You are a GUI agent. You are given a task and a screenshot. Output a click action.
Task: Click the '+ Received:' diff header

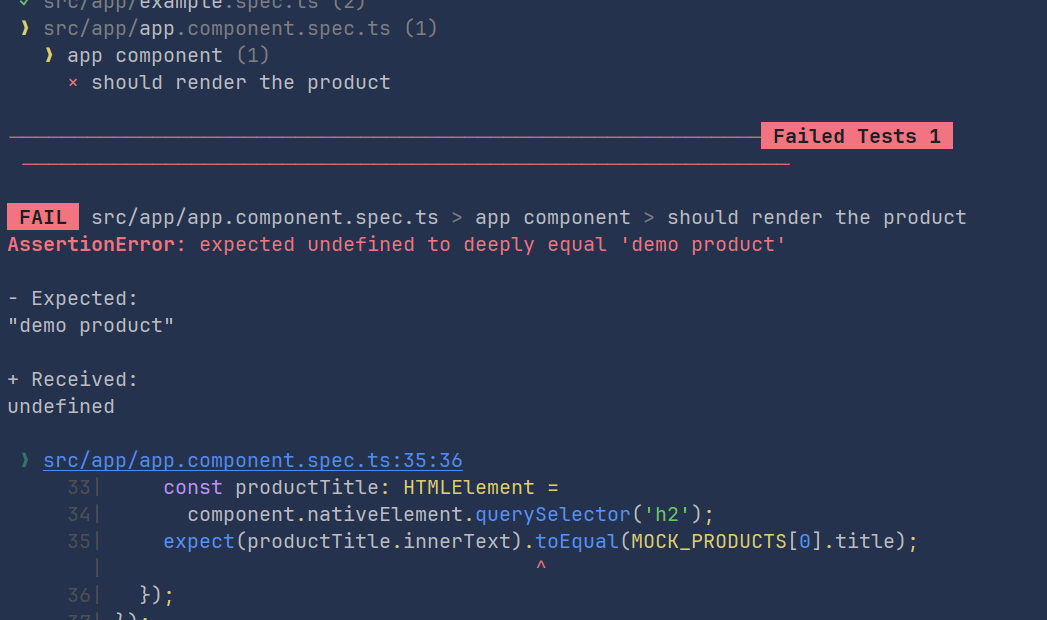[x=72, y=379]
